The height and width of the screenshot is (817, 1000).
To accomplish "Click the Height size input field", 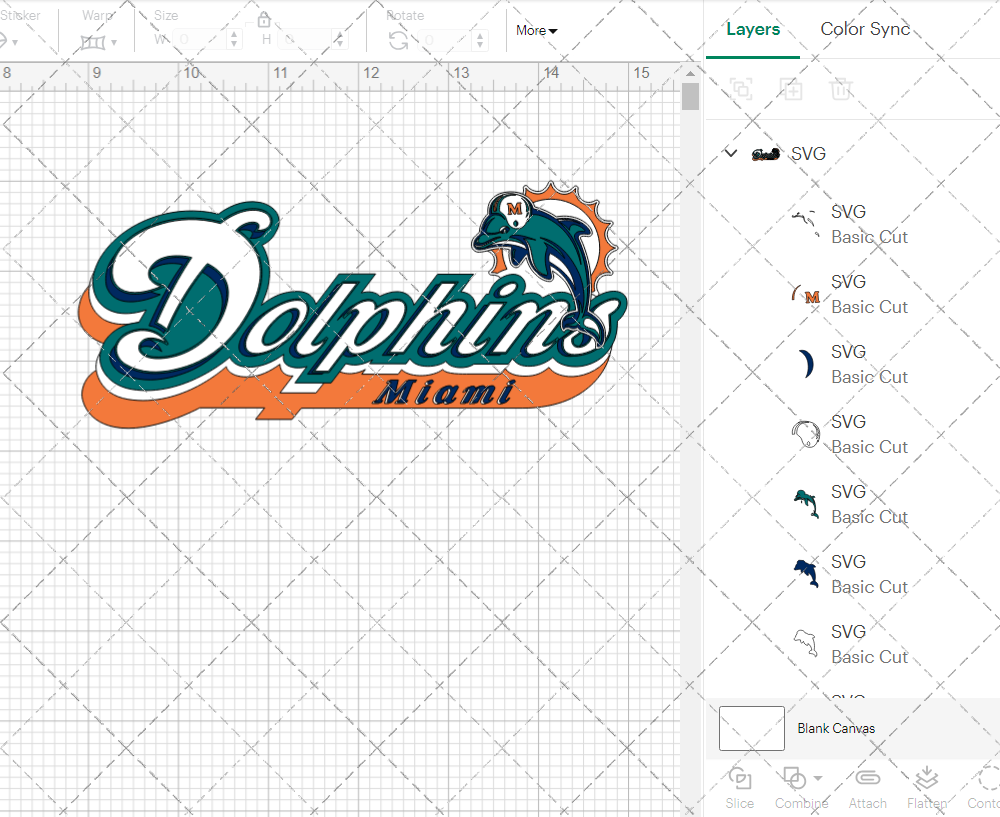I will click(307, 40).
